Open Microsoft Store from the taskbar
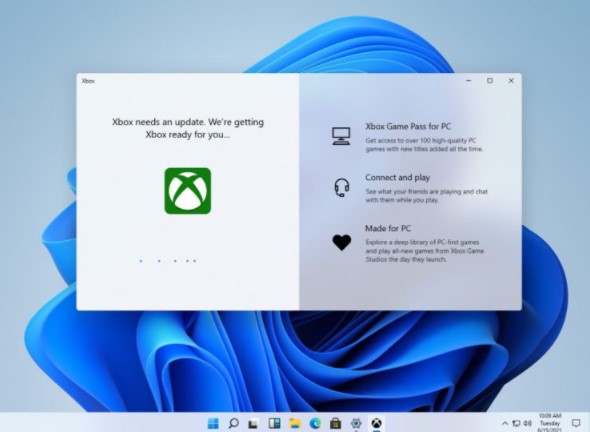This screenshot has width=590, height=432. pos(335,423)
